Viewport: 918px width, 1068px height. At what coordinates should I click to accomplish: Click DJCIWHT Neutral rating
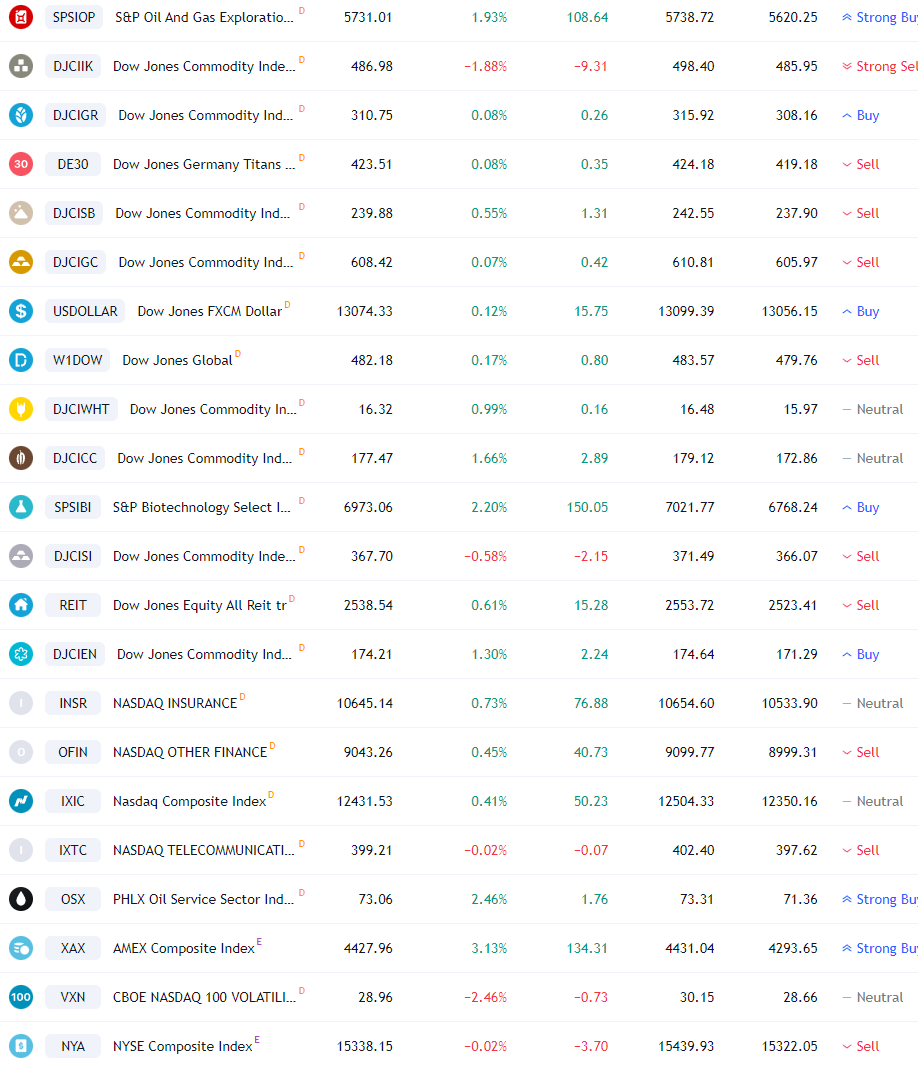(x=873, y=409)
